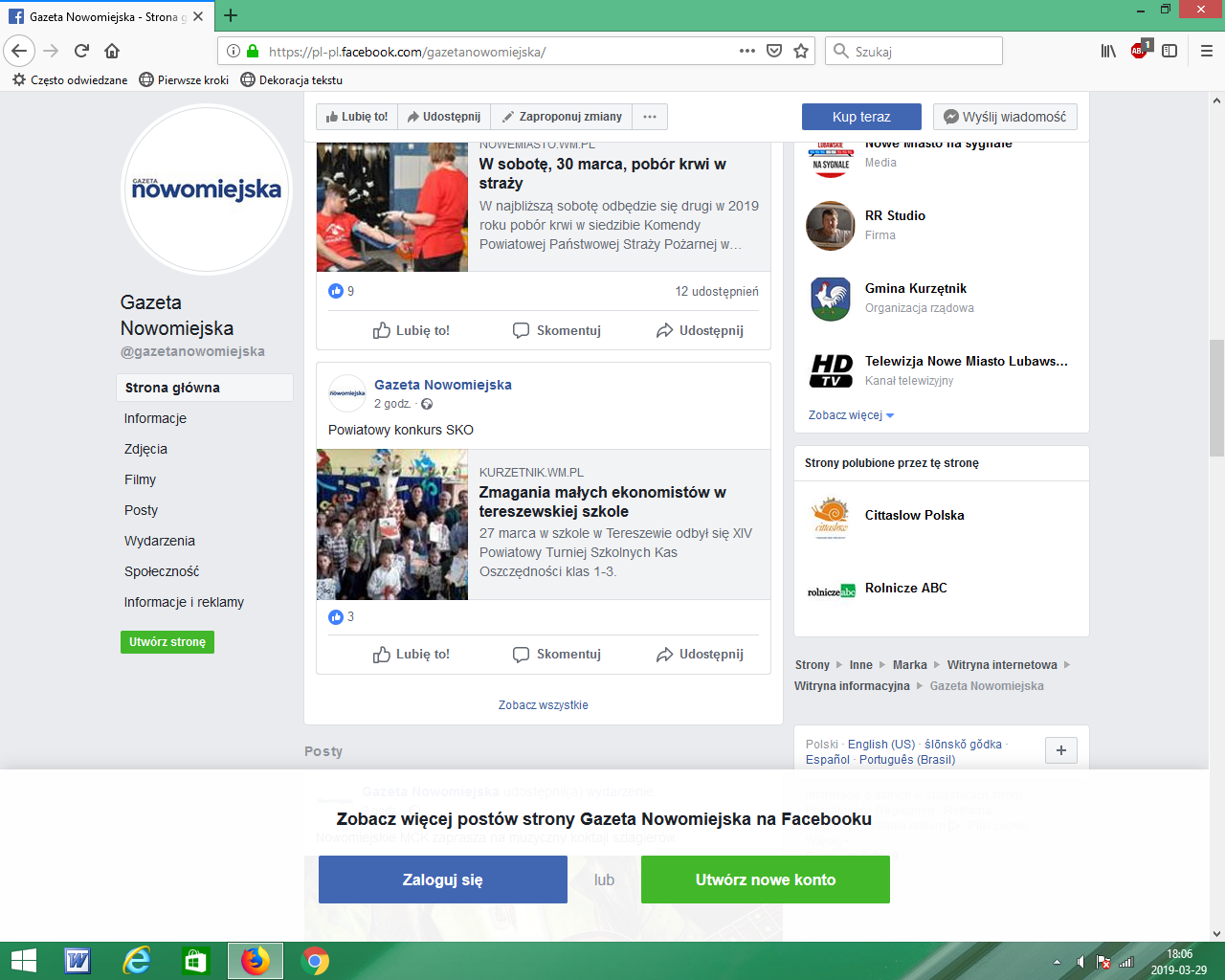Open Microsoft Store from taskbar
The width and height of the screenshot is (1225, 980).
pos(196,961)
